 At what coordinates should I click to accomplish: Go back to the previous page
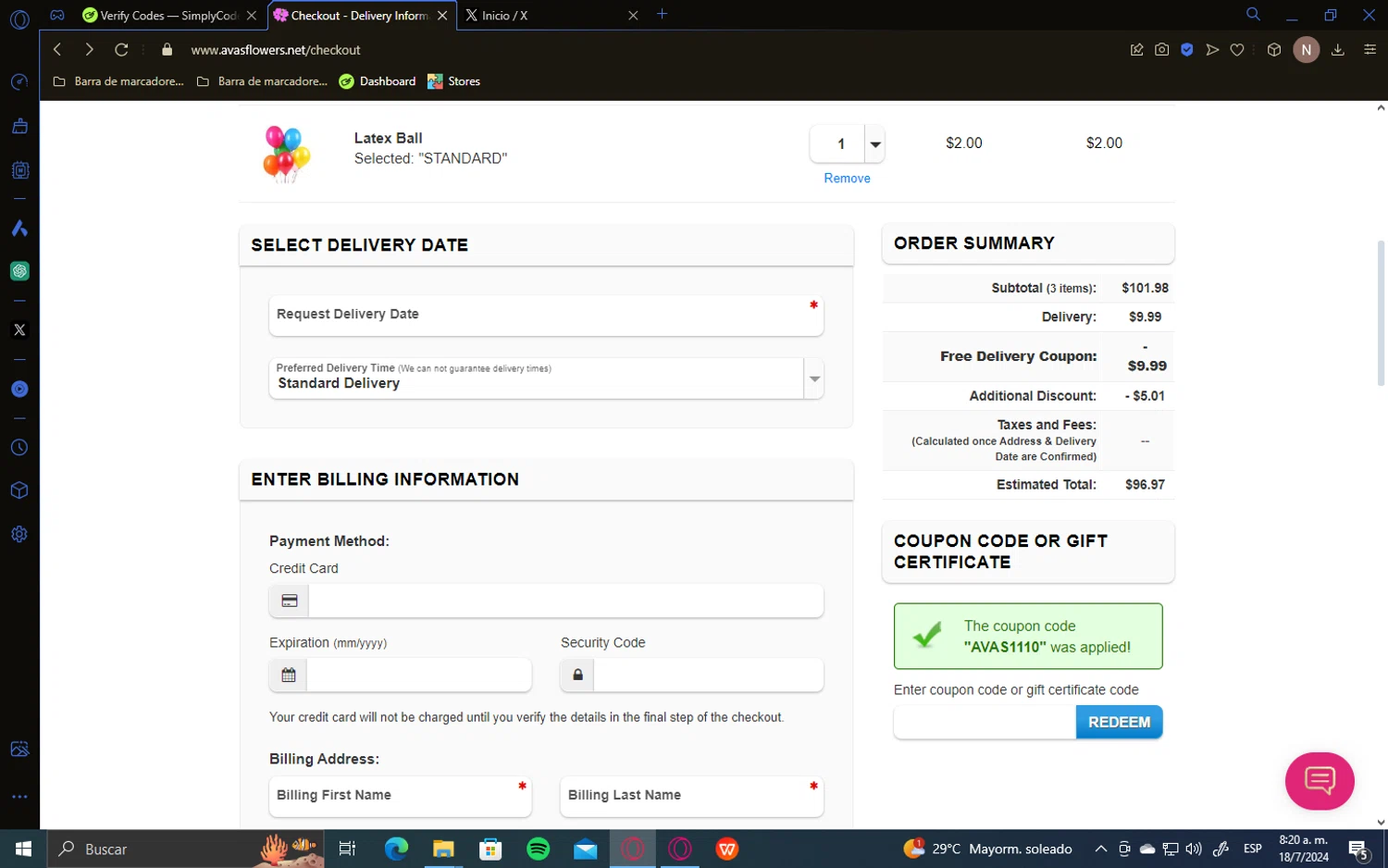(x=57, y=49)
